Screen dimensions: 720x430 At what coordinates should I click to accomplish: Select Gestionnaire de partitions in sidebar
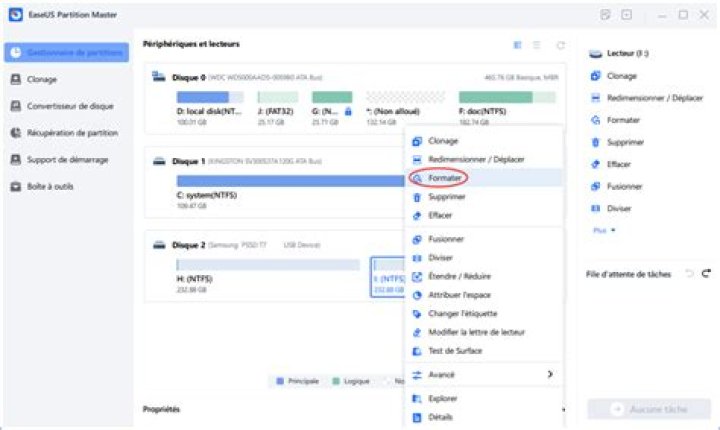pos(67,52)
